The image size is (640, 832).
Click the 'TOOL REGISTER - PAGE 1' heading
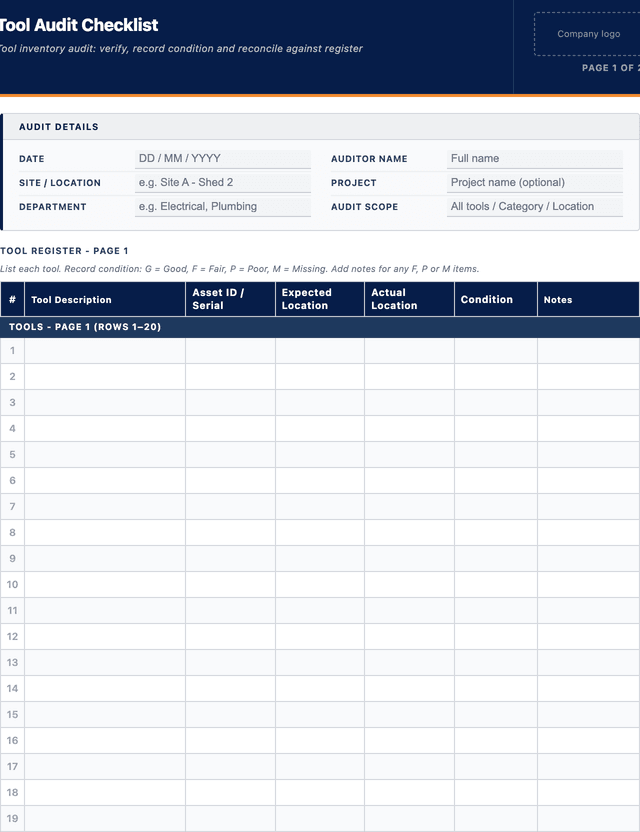coord(64,250)
